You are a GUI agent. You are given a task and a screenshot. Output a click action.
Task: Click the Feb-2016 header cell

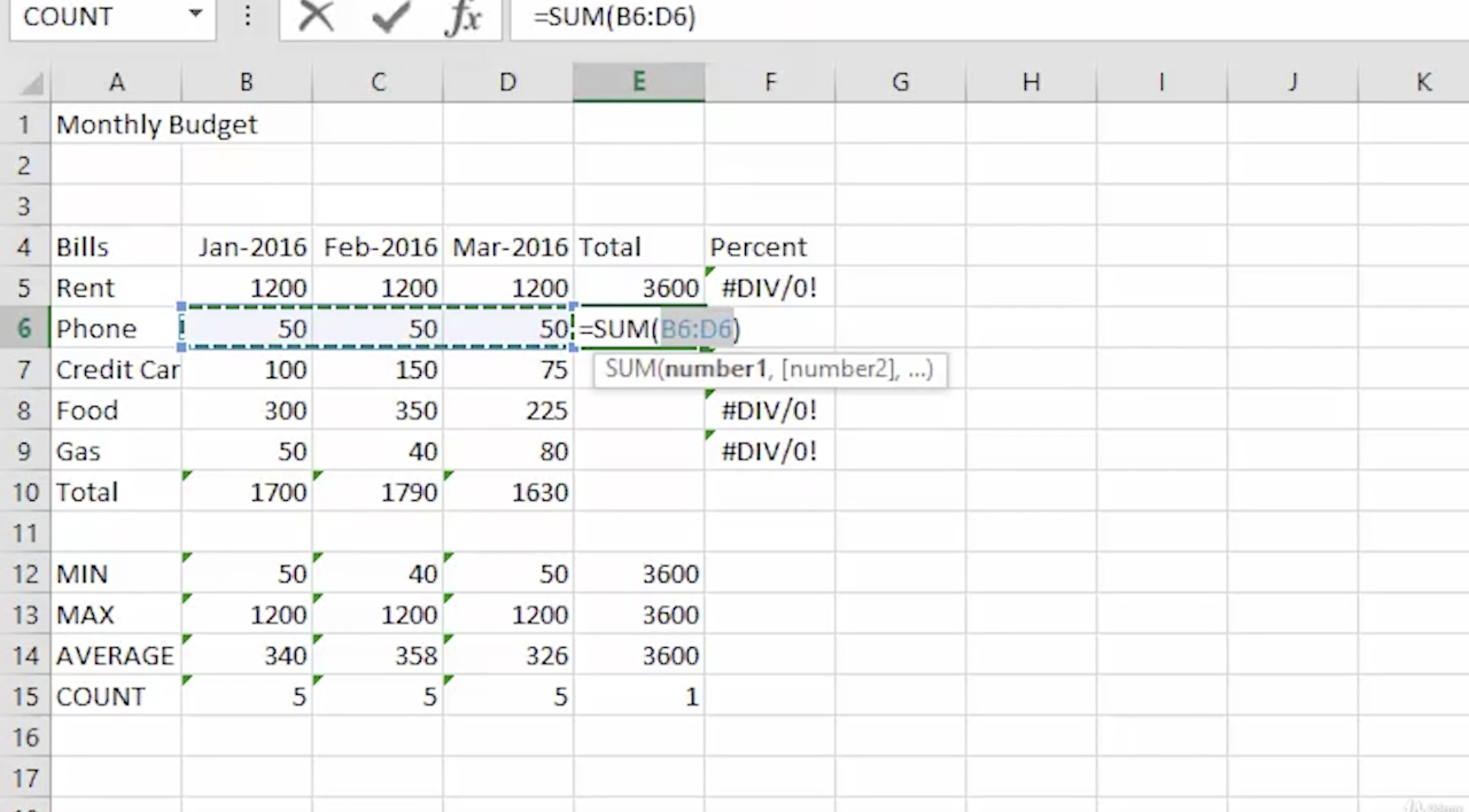(377, 246)
